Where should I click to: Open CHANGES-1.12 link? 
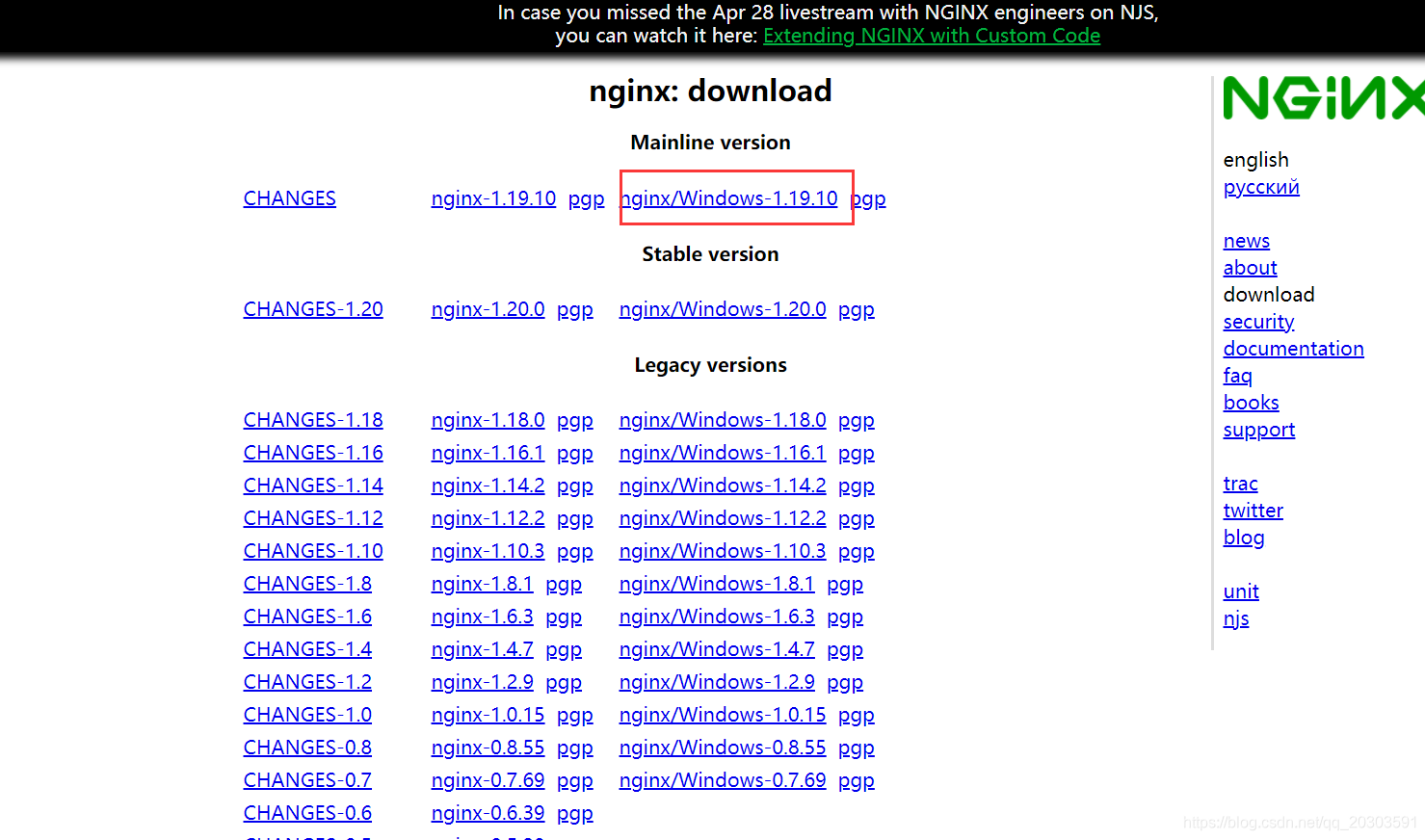(x=313, y=518)
